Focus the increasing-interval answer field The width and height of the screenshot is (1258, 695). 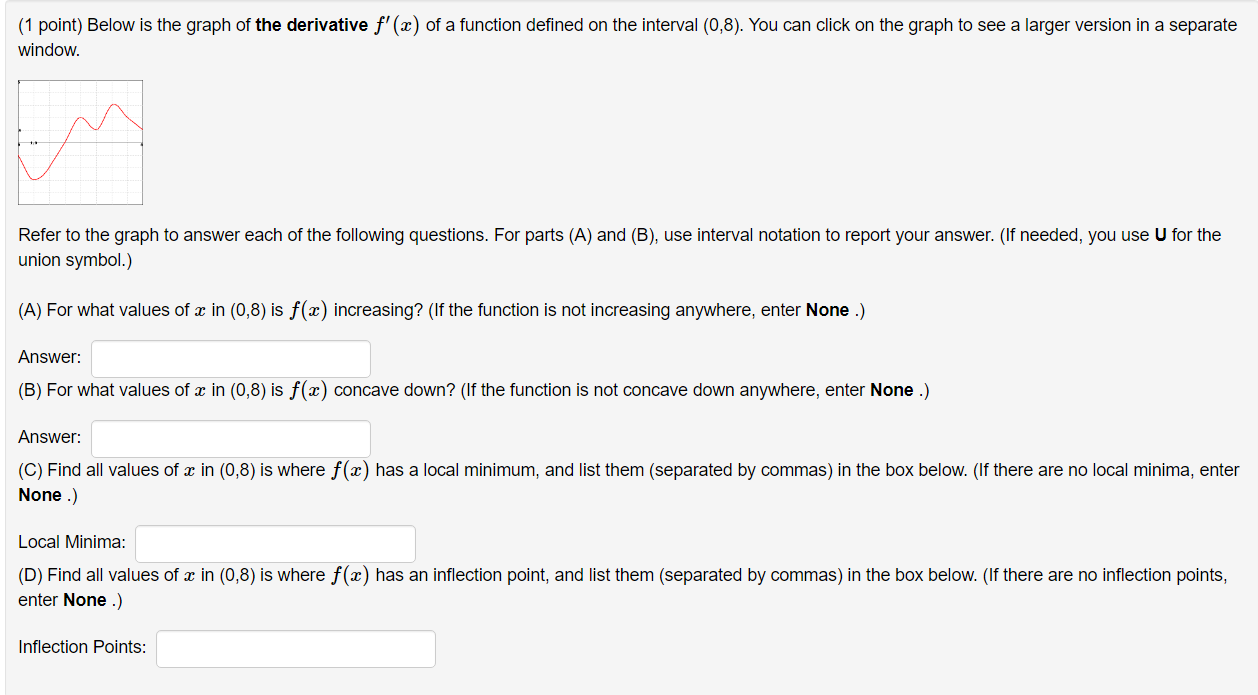(x=230, y=358)
